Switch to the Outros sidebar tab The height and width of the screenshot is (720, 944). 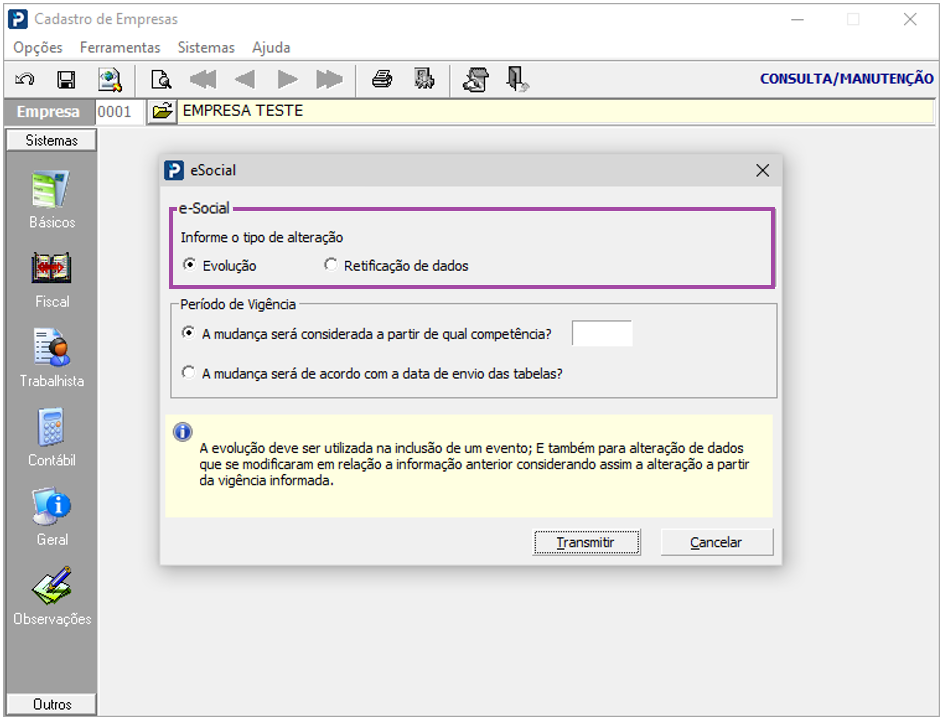pos(51,704)
